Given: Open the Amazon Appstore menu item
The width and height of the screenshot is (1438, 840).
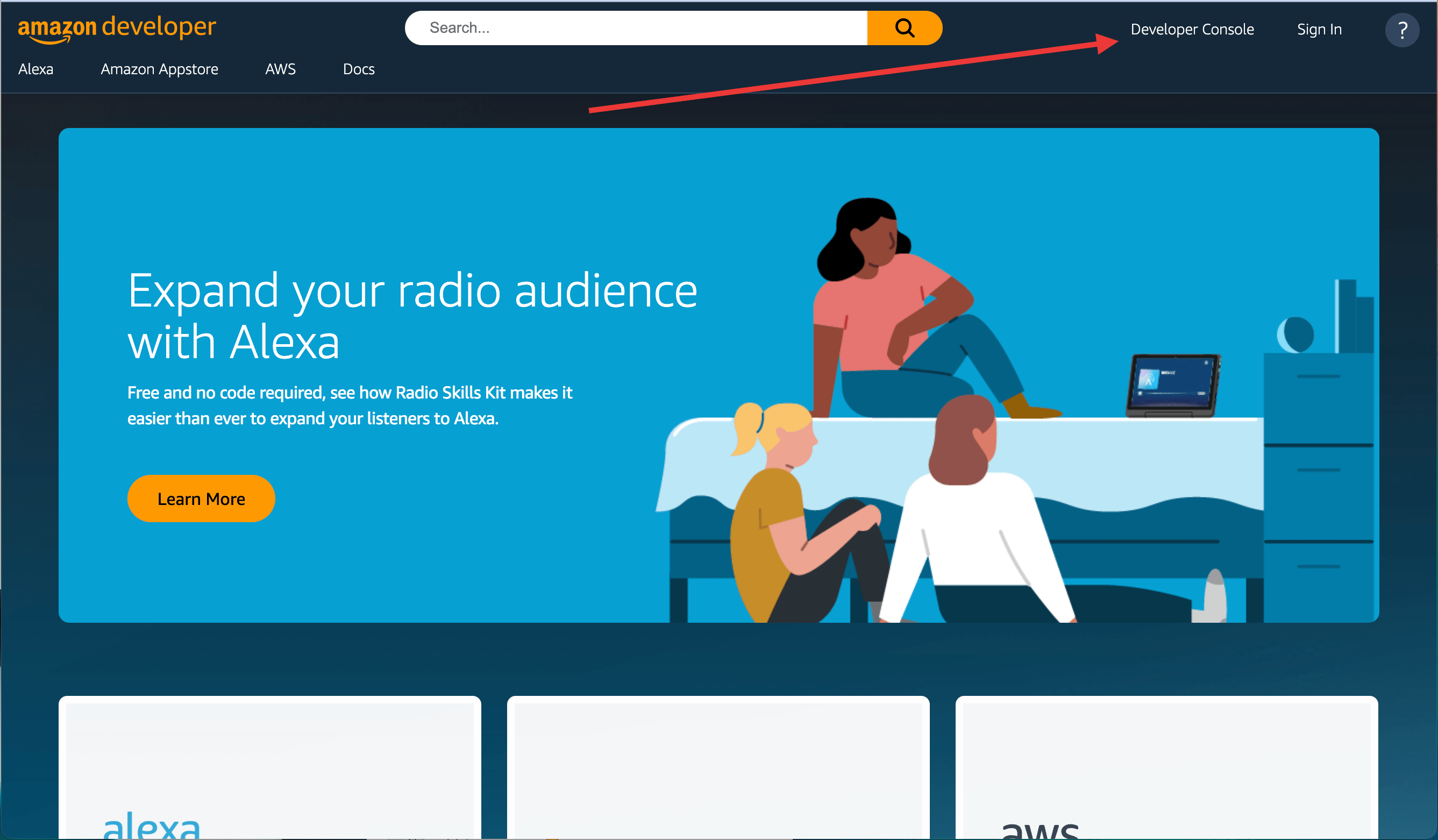Looking at the screenshot, I should point(159,69).
